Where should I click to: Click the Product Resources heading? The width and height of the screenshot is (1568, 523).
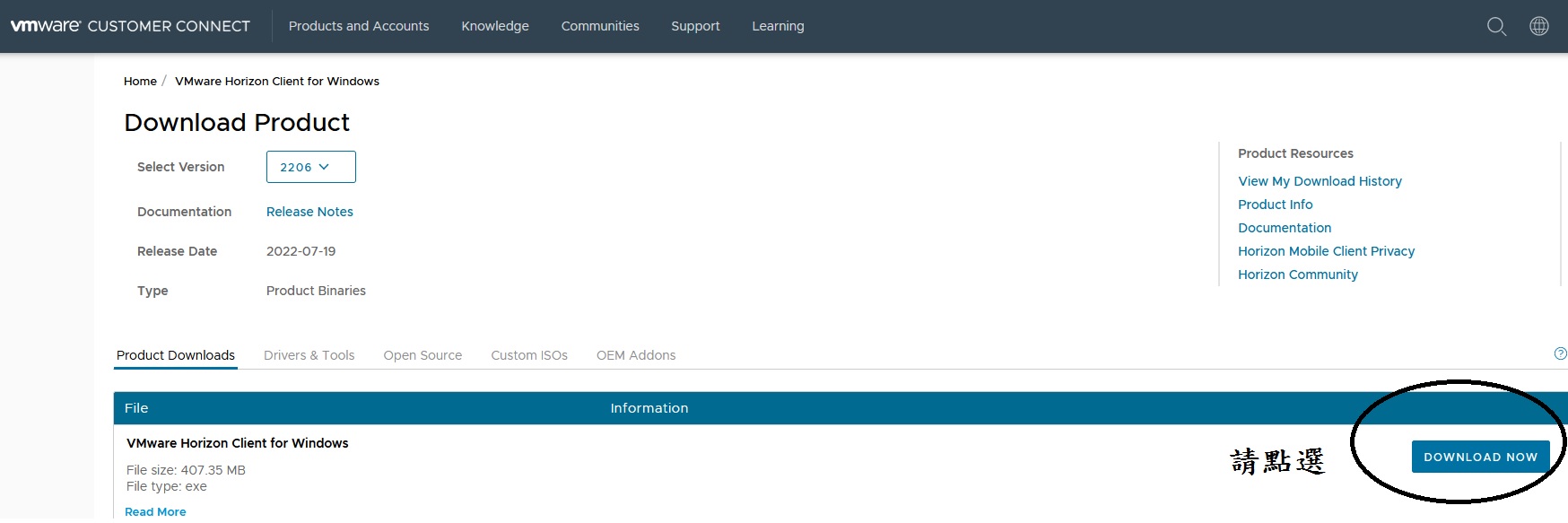coord(1295,153)
